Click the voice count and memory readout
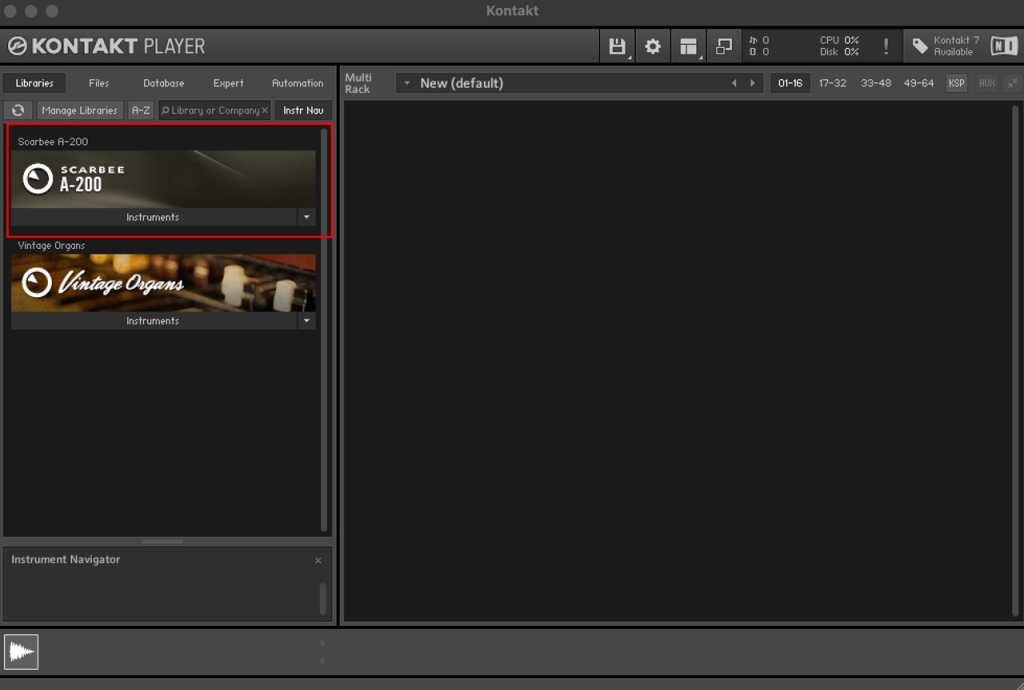The image size is (1024, 690). tap(759, 46)
